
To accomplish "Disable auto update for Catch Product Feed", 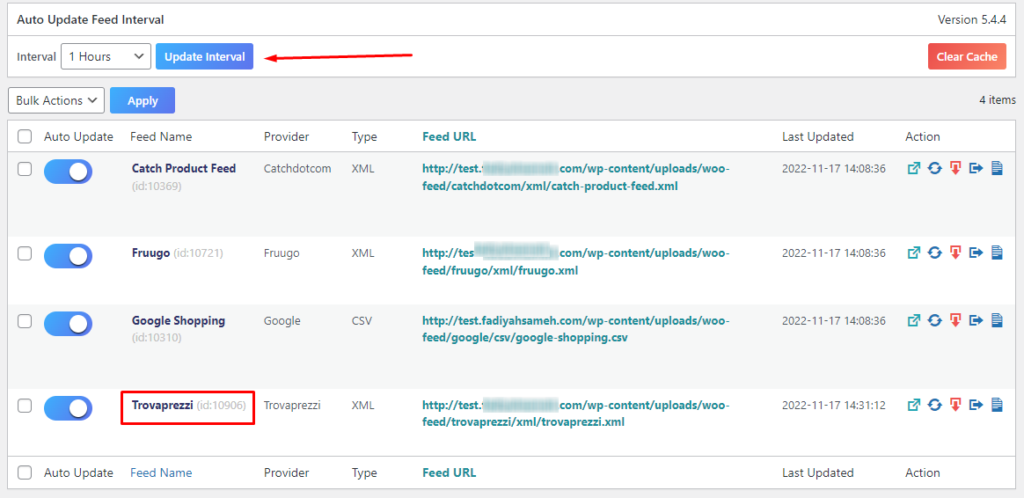I will 68,171.
